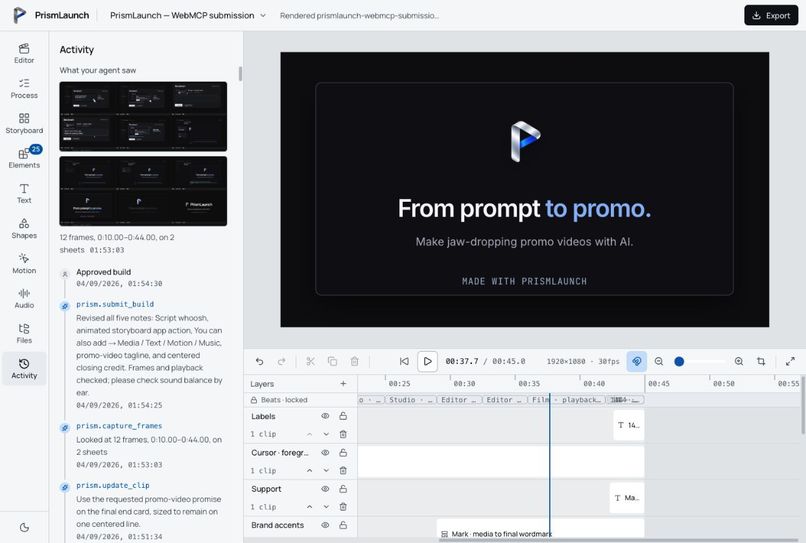
Task: Click the scissors split icon
Action: 310,361
